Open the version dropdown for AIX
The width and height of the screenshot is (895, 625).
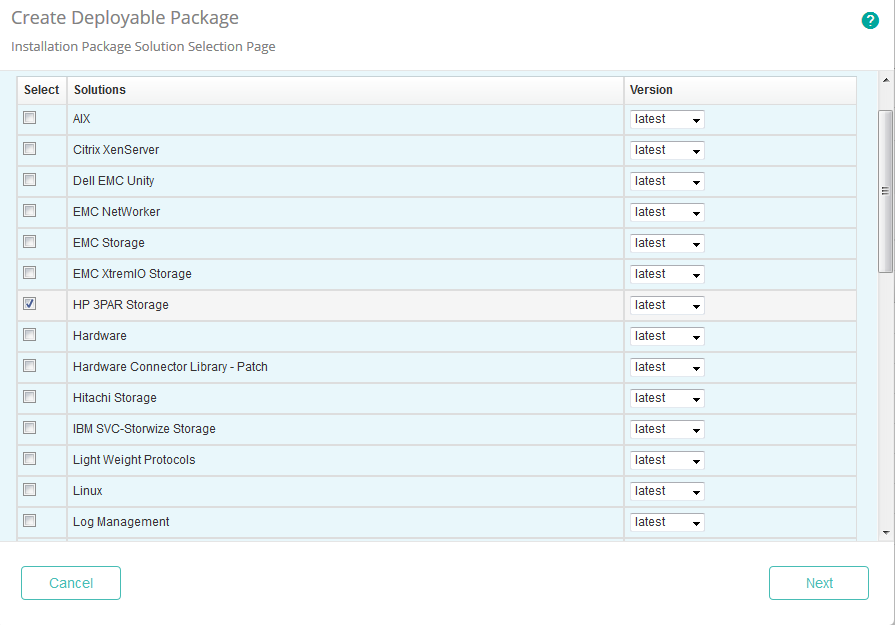coord(667,119)
